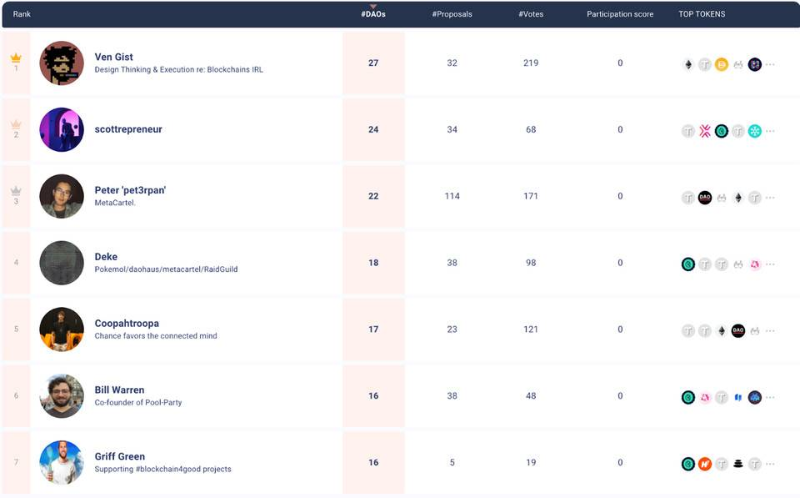
Task: Click Griff Green's avatar photo
Action: [x=62, y=462]
